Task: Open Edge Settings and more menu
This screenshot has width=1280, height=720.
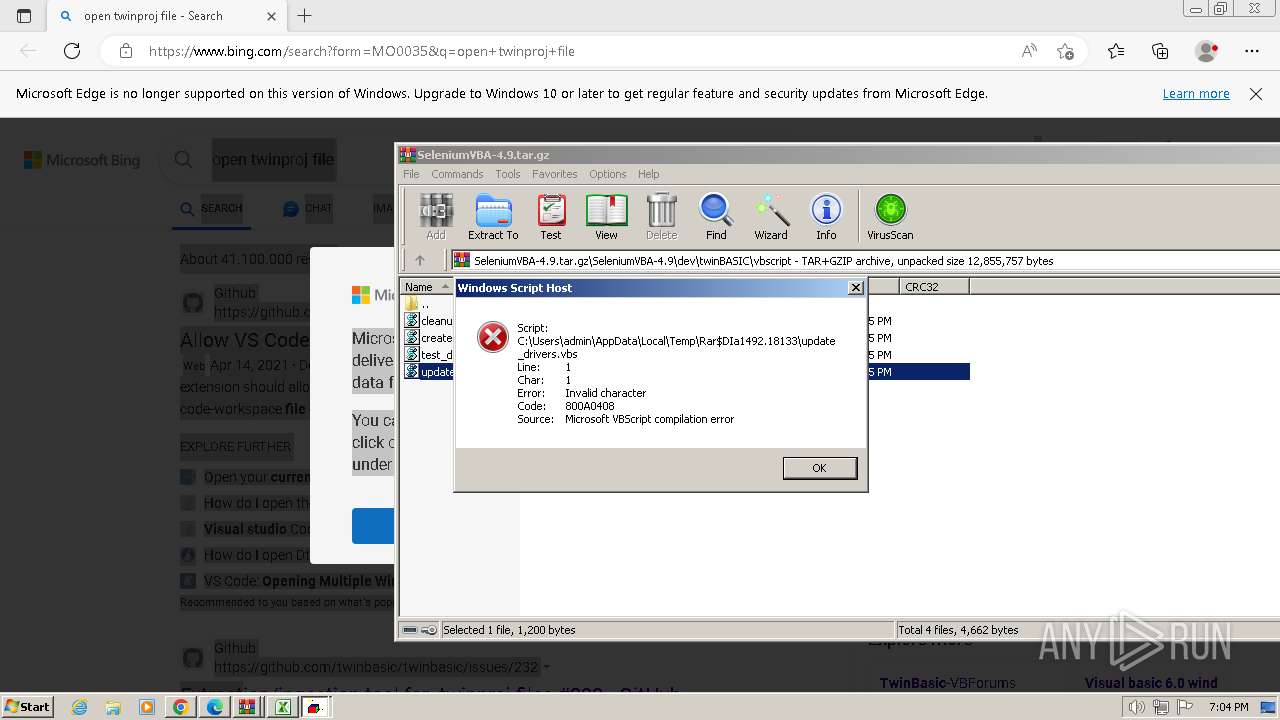Action: coord(1252,51)
